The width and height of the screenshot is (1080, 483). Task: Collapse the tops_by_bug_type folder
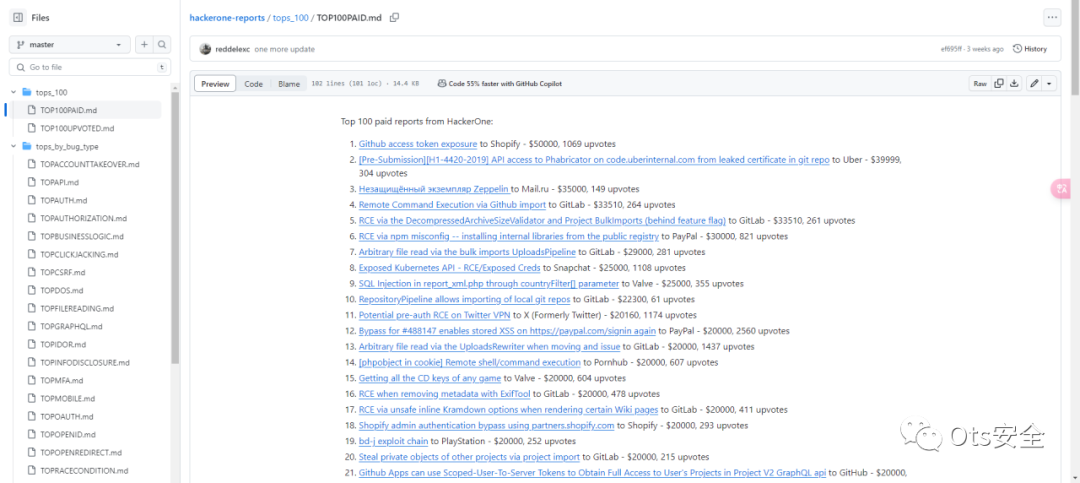13,146
